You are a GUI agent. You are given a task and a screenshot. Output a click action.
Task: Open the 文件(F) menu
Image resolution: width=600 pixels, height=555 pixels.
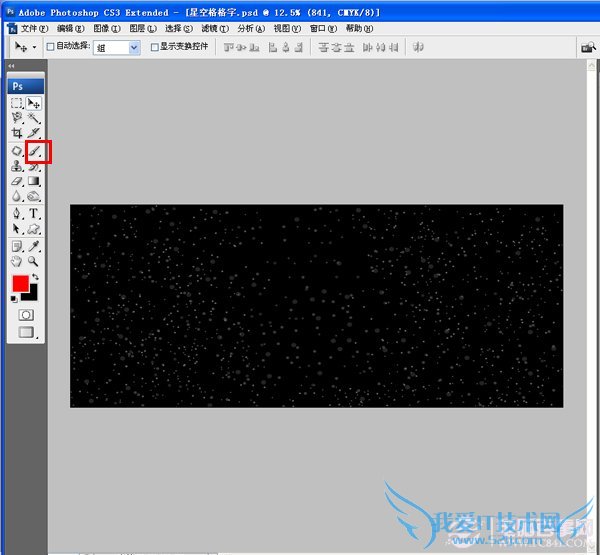[34, 28]
